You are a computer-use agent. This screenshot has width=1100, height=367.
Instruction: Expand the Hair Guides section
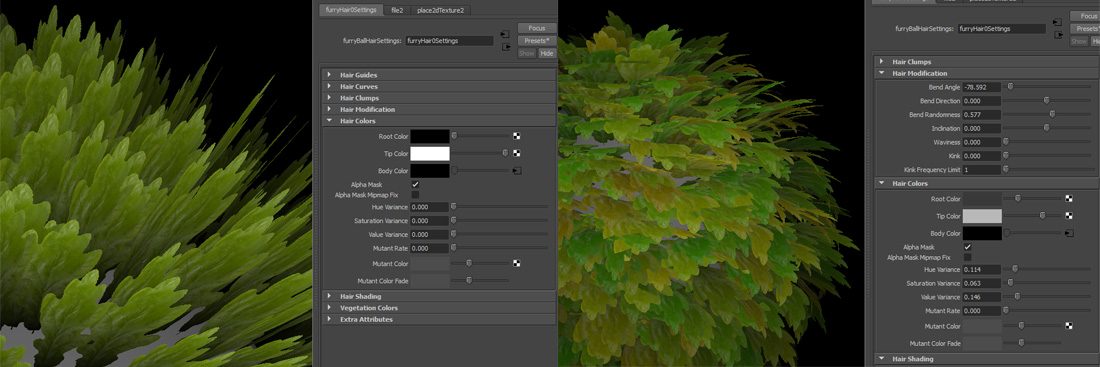(x=438, y=74)
